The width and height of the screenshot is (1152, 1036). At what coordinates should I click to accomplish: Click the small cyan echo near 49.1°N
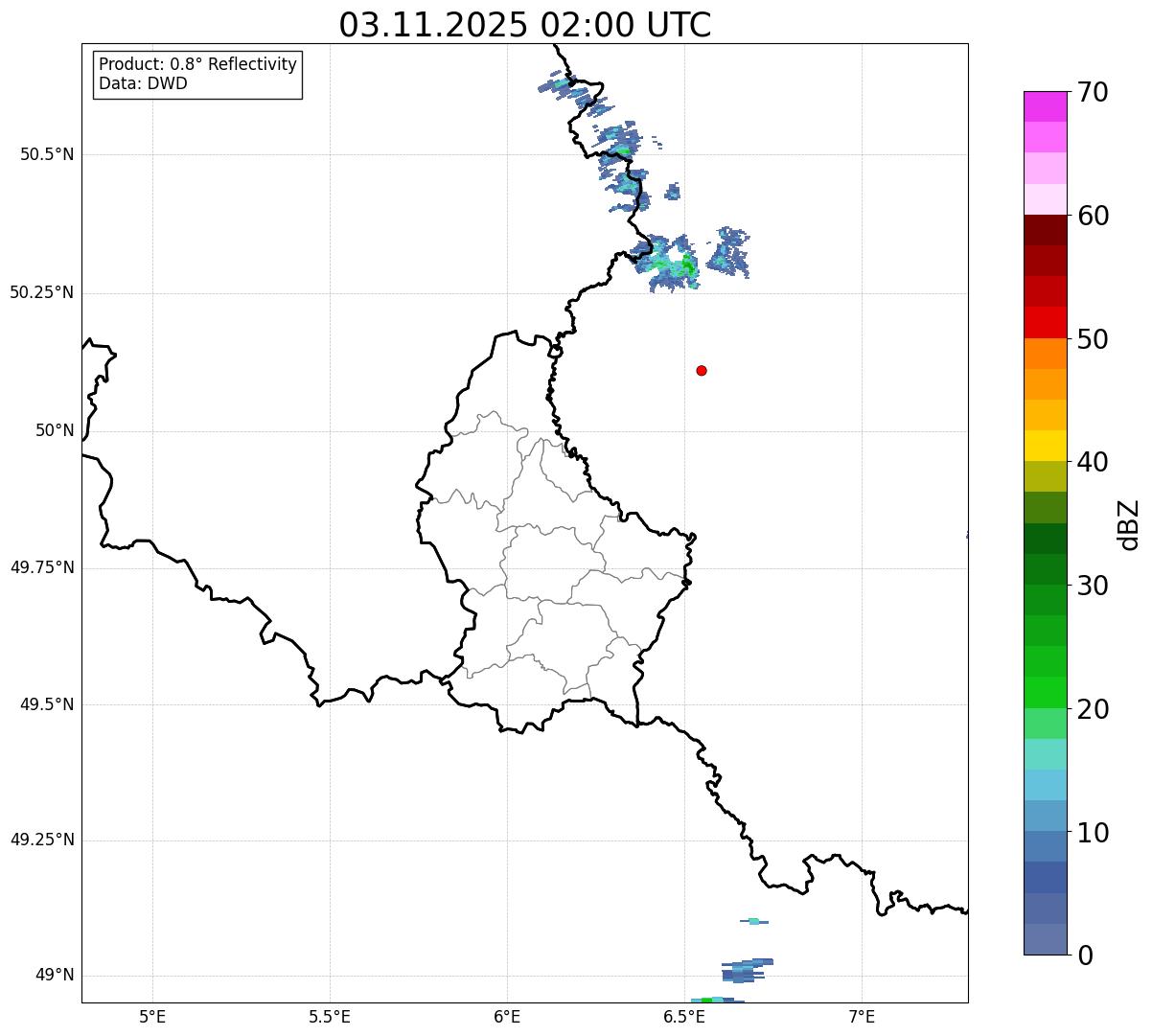754,922
